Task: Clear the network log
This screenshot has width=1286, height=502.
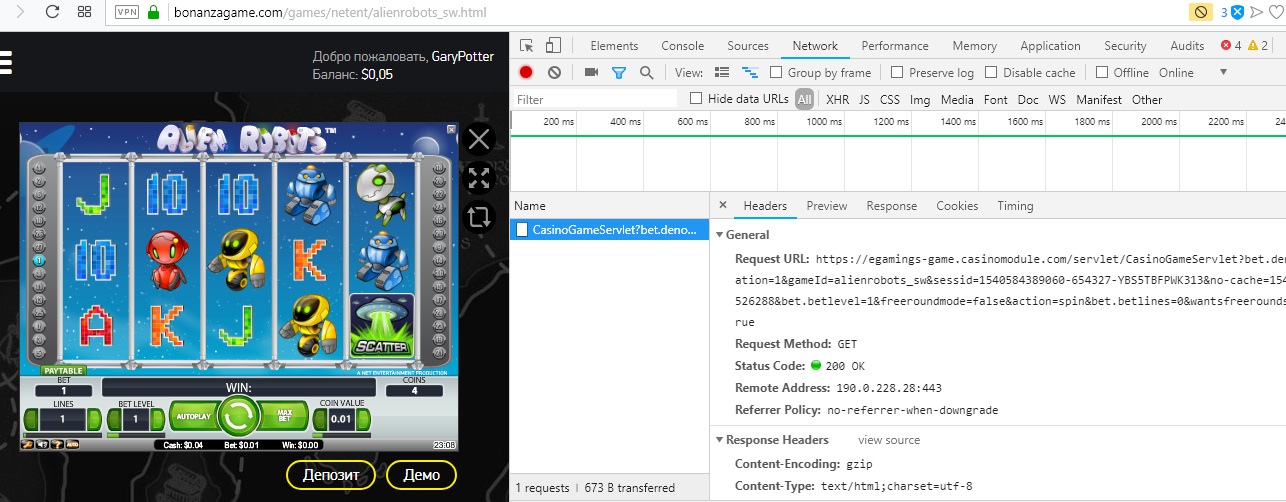Action: (554, 72)
